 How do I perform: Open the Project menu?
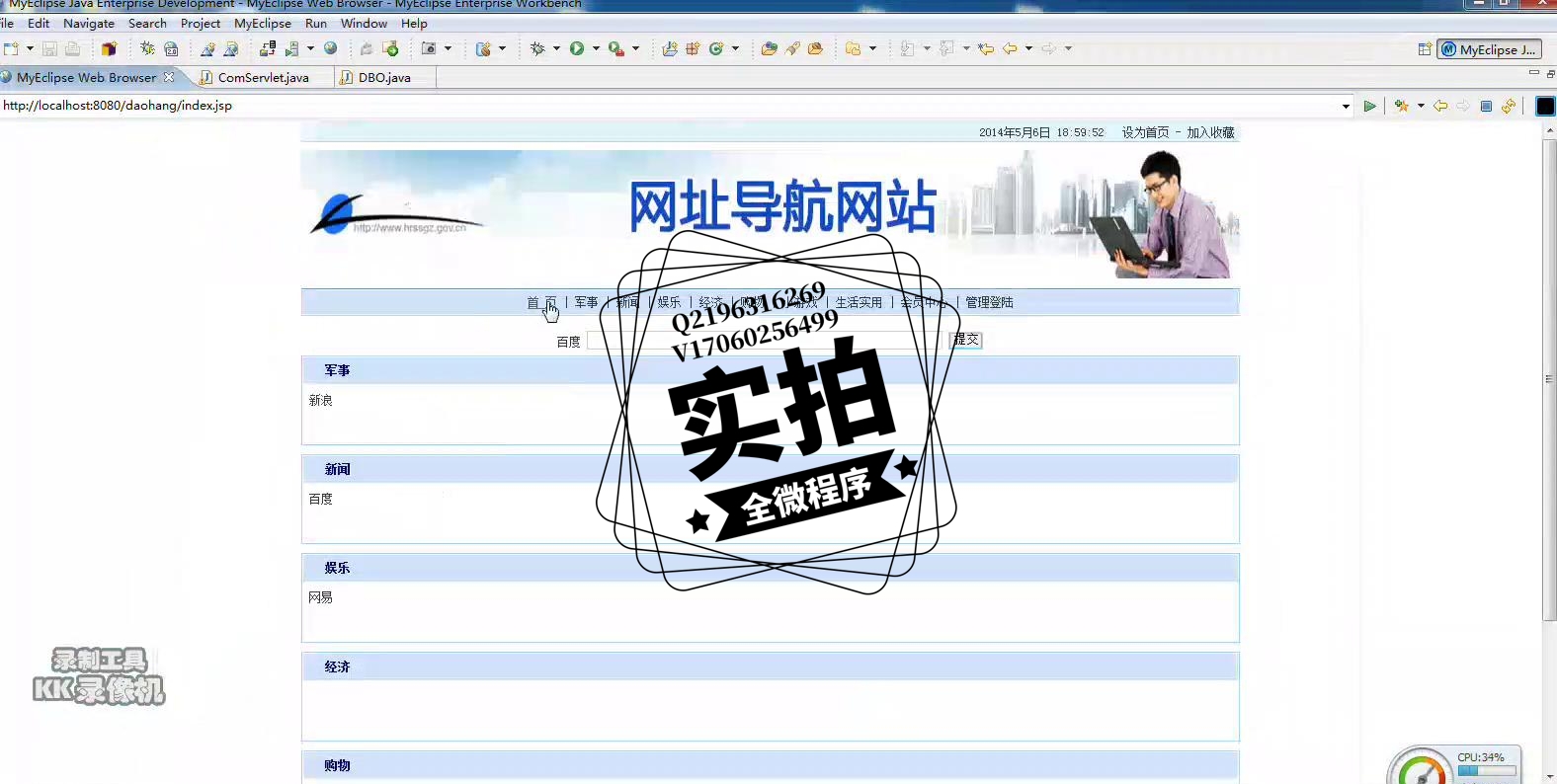click(x=201, y=23)
